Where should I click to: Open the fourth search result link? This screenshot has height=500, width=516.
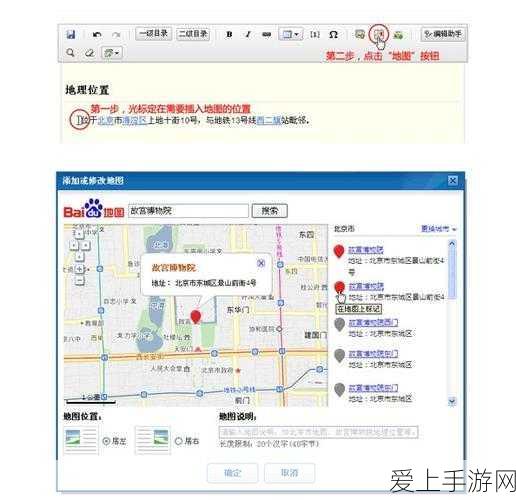click(x=373, y=354)
